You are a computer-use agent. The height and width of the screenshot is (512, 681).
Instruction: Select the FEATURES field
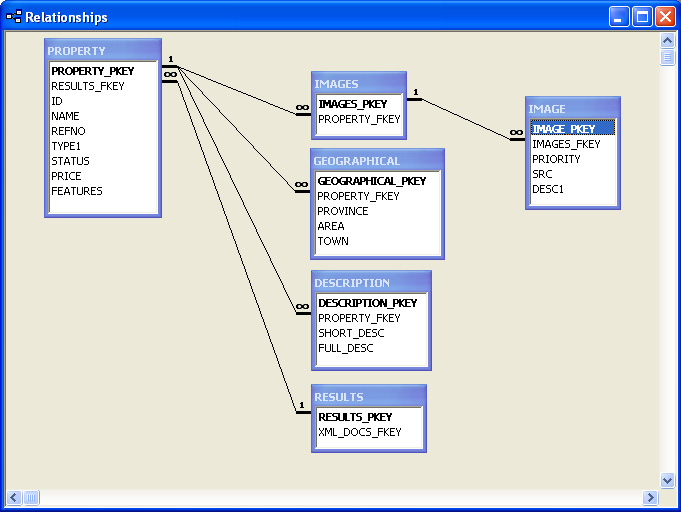[103, 191]
